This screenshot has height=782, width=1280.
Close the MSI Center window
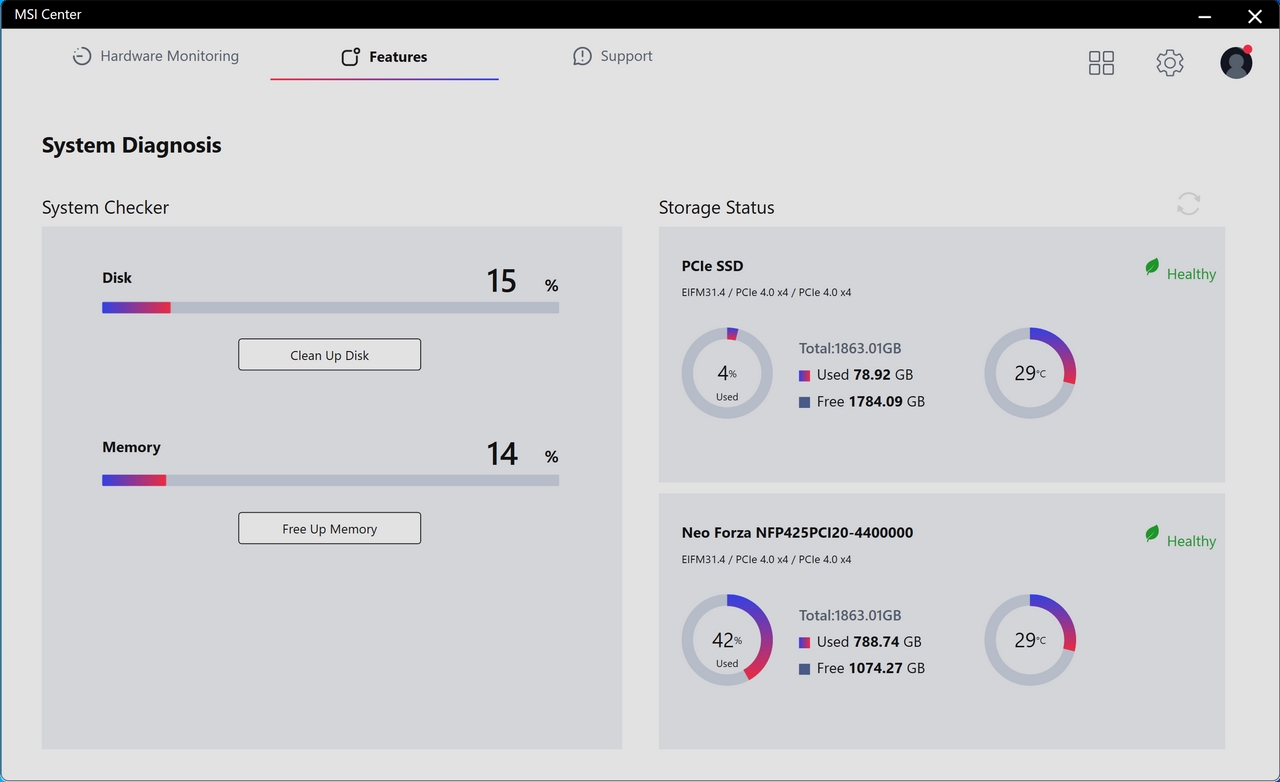coord(1255,15)
